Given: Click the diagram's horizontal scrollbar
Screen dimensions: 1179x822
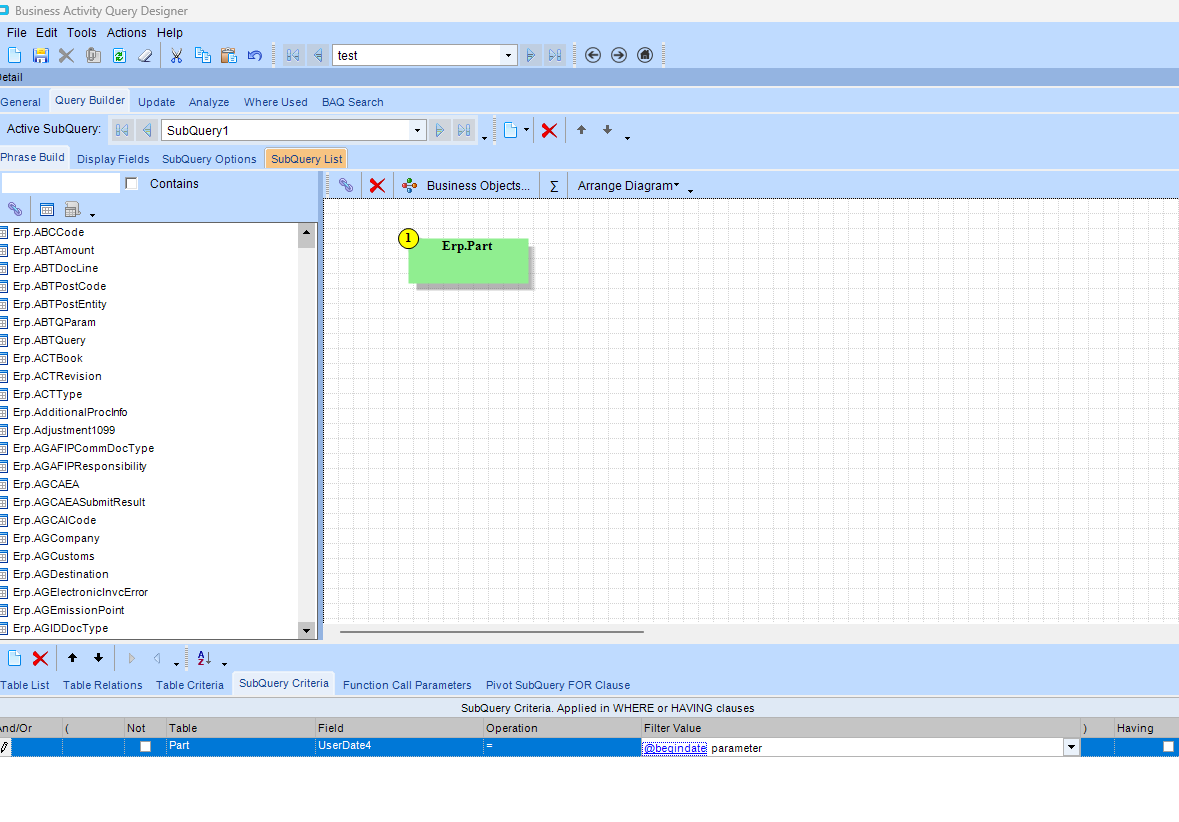Looking at the screenshot, I should 491,632.
